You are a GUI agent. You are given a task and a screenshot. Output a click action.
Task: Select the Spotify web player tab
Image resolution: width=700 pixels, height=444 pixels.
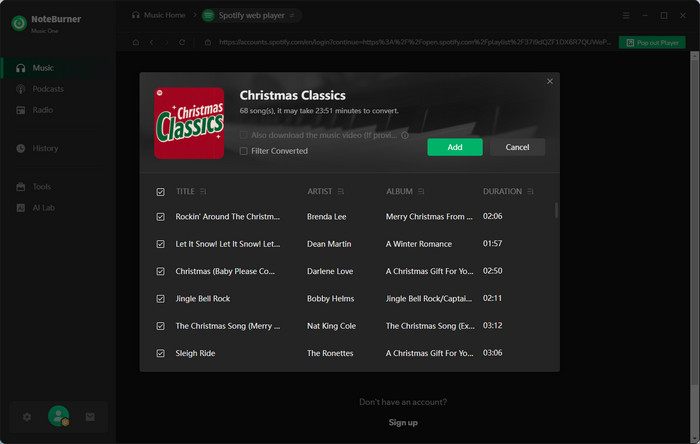251,15
